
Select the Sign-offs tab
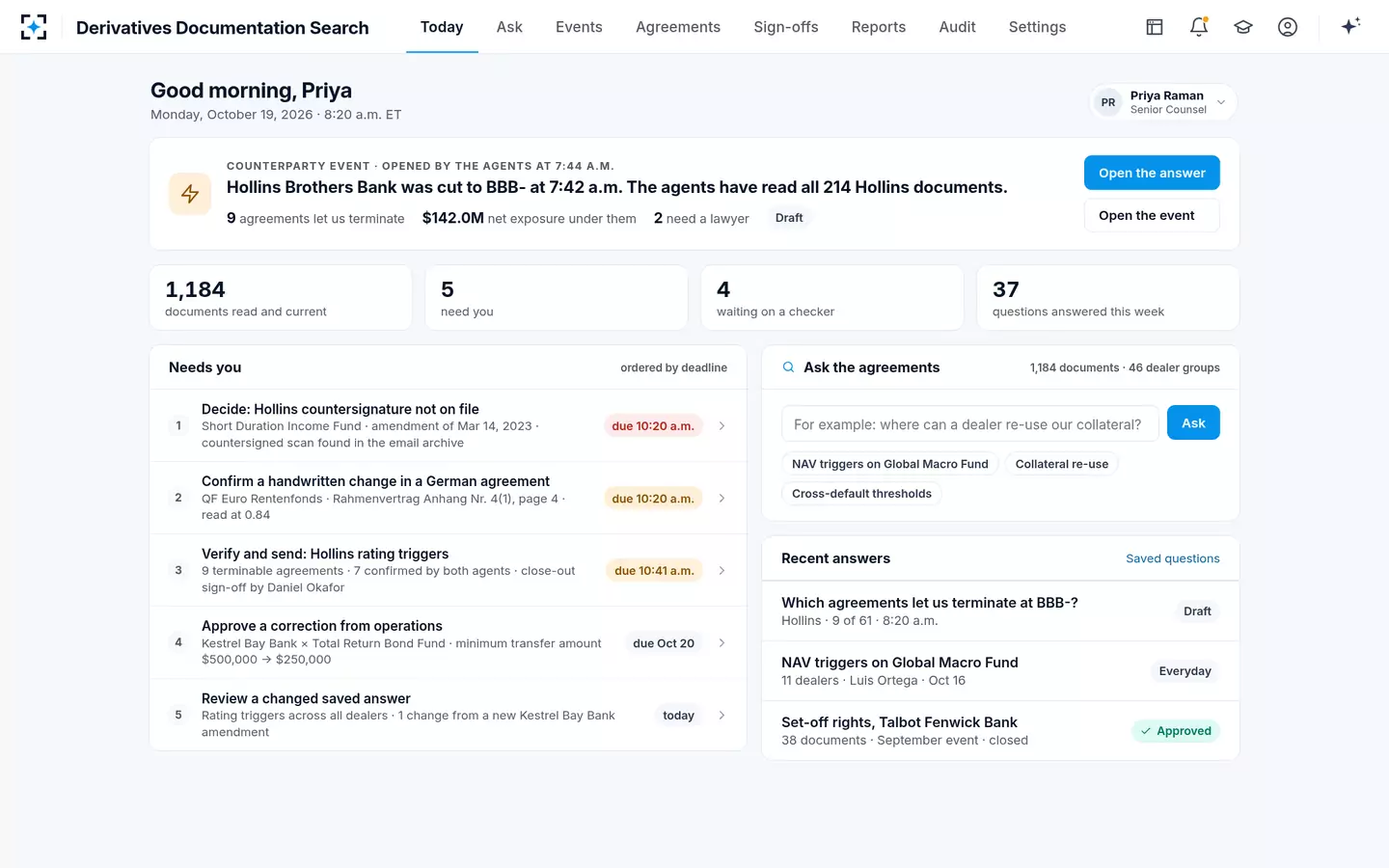[x=786, y=27]
